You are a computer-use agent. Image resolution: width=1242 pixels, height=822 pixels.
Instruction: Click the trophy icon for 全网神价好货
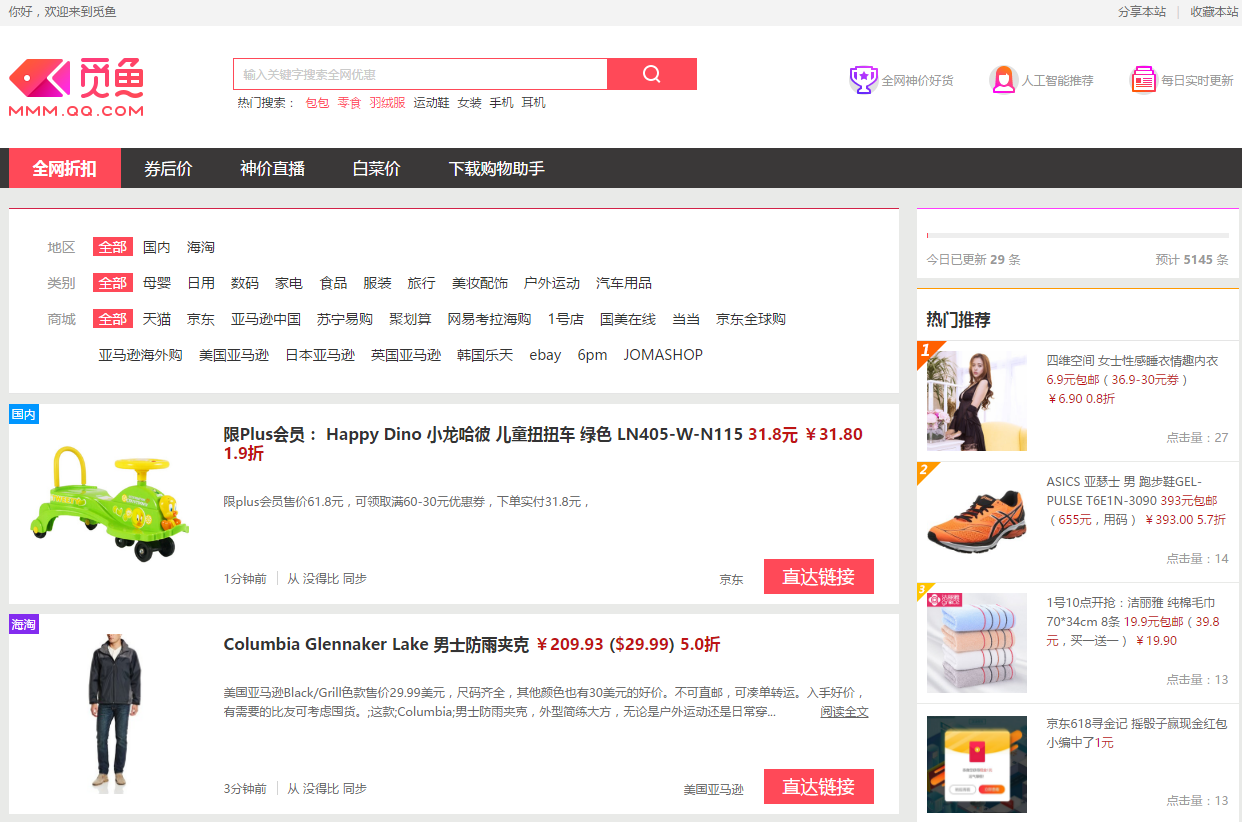863,80
